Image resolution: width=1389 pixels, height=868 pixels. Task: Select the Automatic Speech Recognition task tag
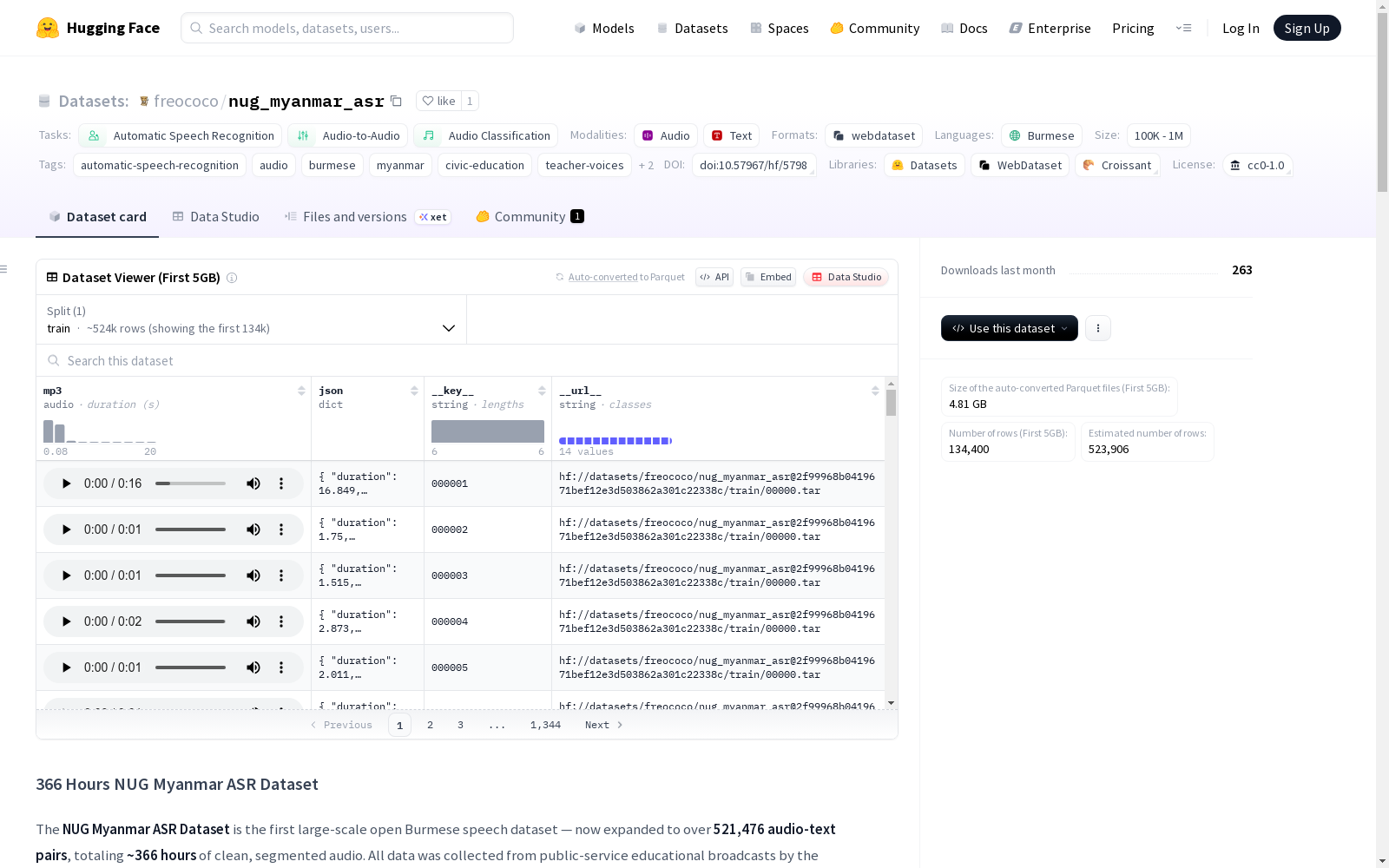click(180, 135)
